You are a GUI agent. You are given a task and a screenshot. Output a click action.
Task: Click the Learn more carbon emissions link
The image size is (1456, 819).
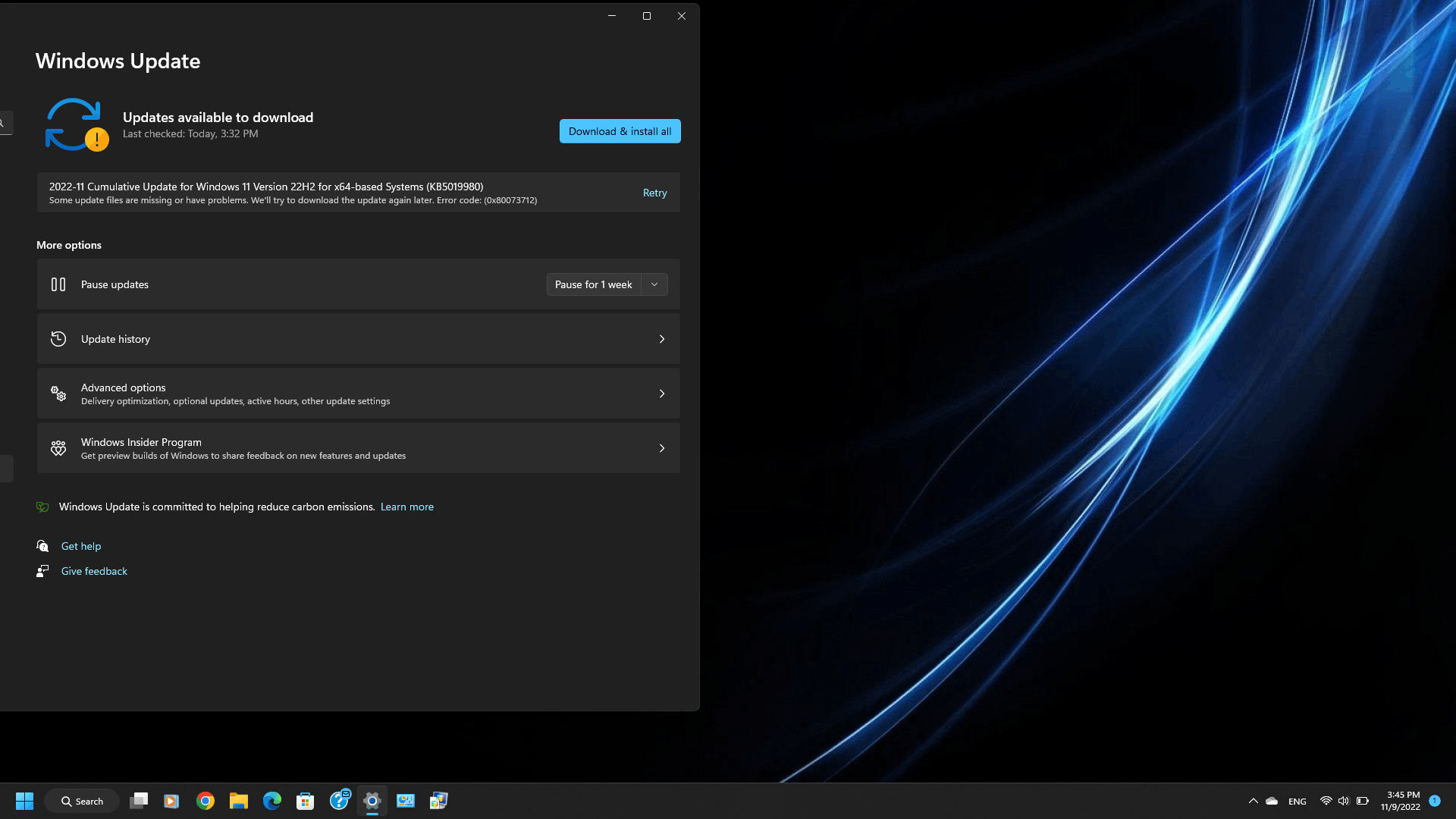[407, 506]
